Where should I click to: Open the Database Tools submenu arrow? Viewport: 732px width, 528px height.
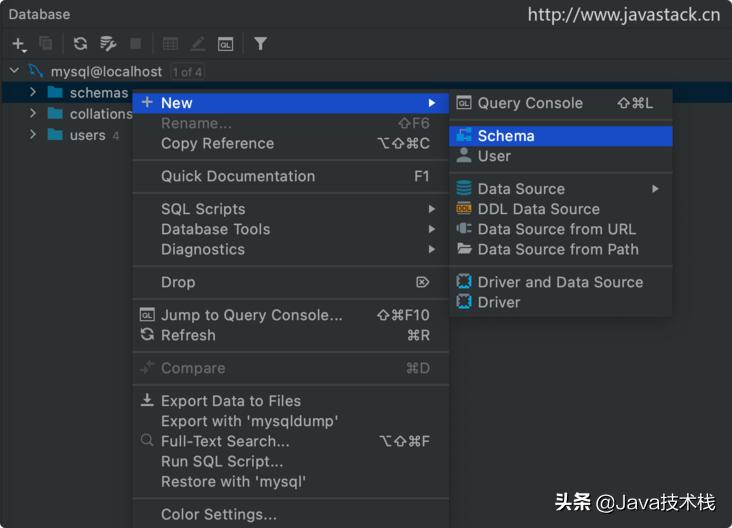432,229
